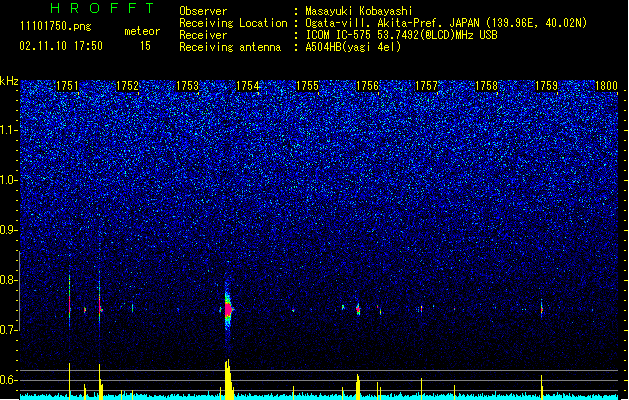Image resolution: width=629 pixels, height=400 pixels.
Task: Click the 1.0 frequency axis label
Action: pyautogui.click(x=9, y=180)
